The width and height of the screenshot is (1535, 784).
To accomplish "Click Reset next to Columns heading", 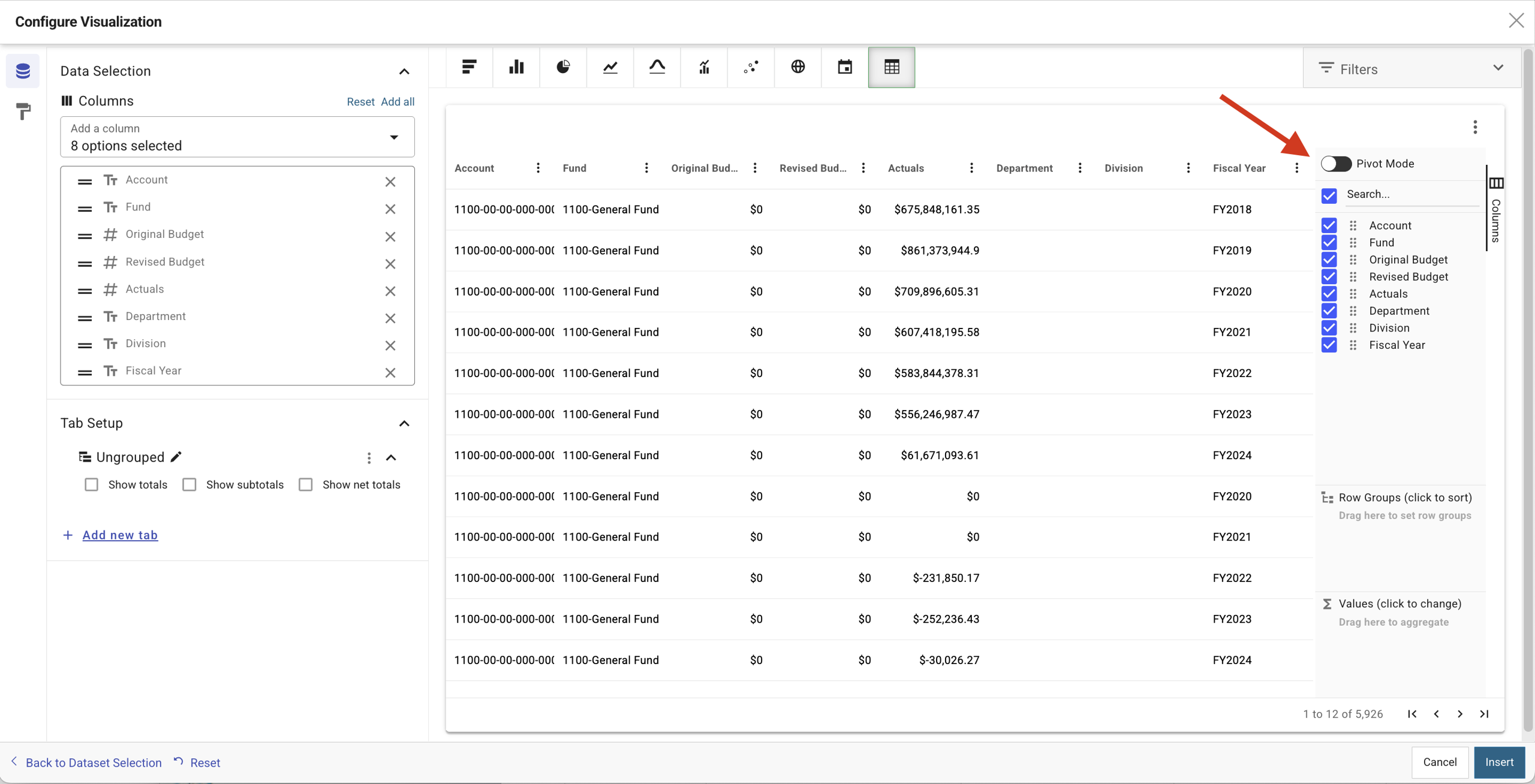I will click(x=360, y=101).
